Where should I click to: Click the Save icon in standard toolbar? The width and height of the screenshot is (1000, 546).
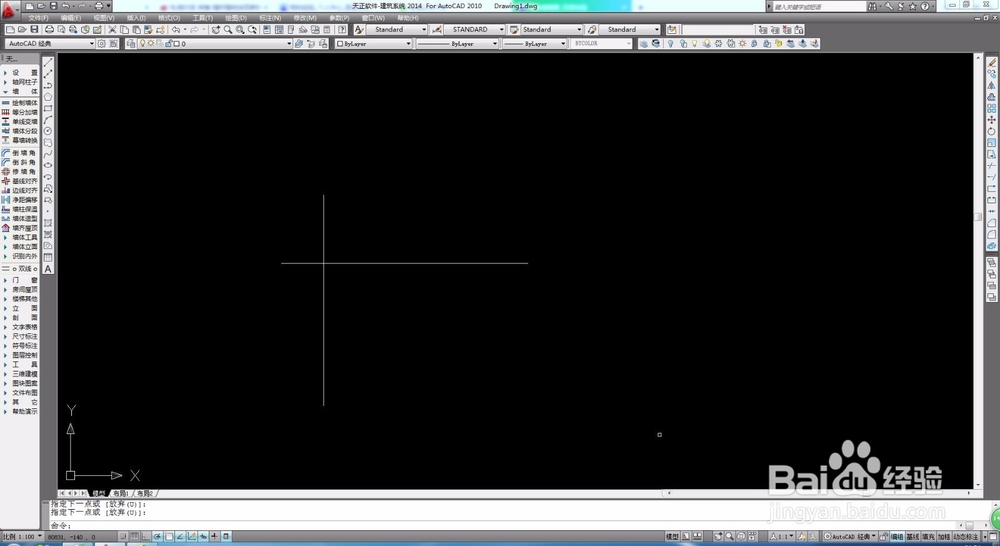coord(34,29)
